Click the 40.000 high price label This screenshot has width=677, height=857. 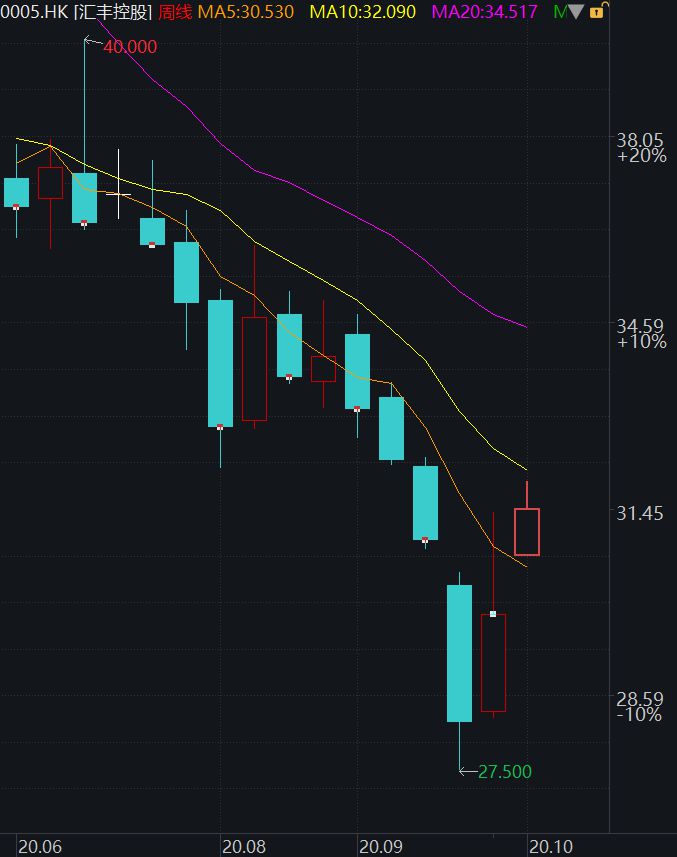130,47
